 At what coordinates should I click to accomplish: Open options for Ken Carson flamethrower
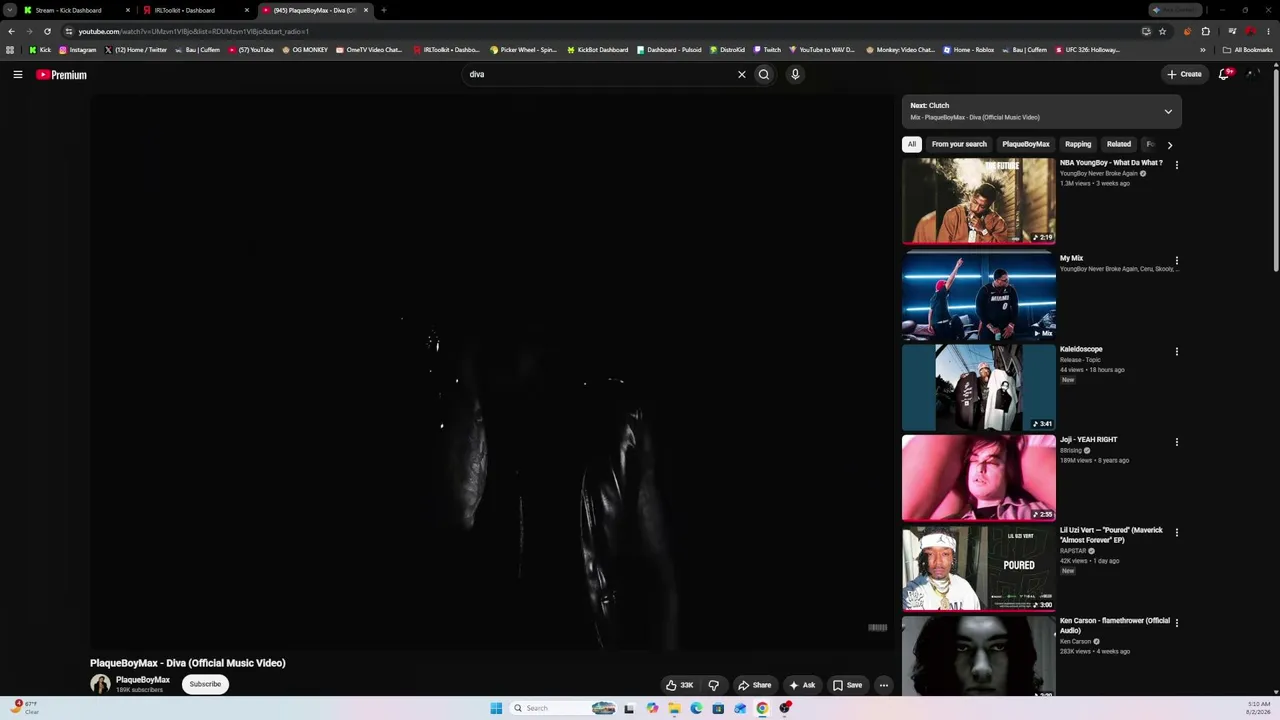point(1177,622)
